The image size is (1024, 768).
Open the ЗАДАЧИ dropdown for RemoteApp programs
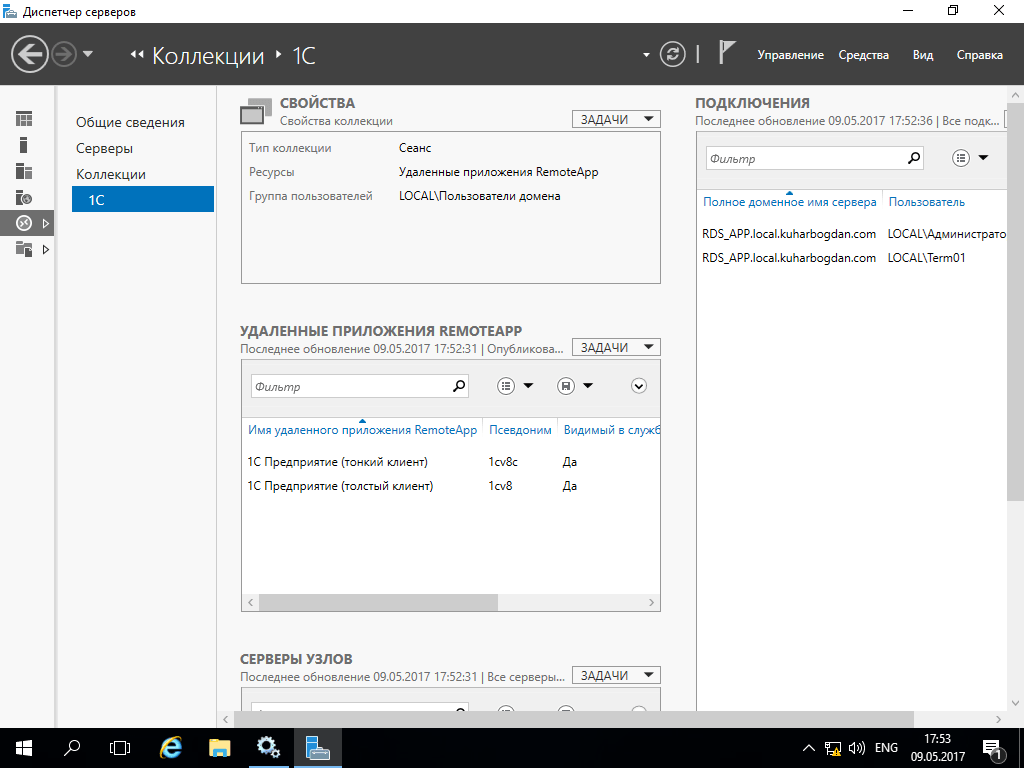pyautogui.click(x=616, y=347)
